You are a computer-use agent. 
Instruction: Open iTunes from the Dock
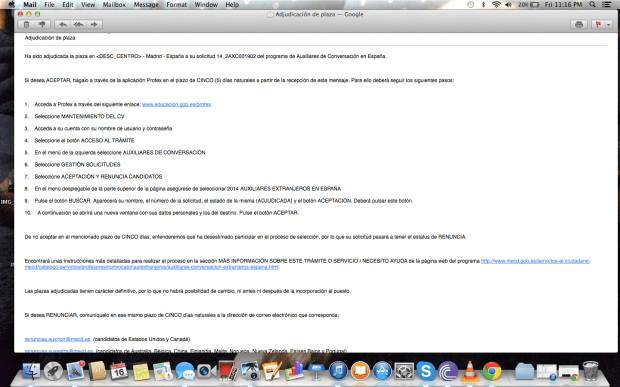338,371
